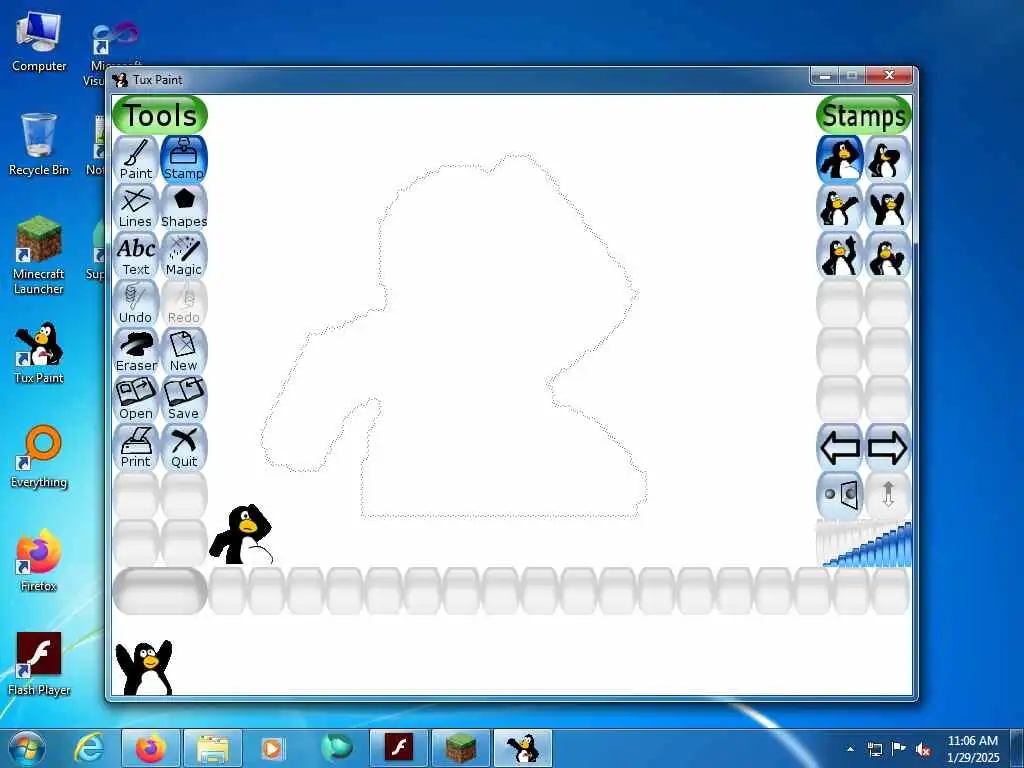Image resolution: width=1024 pixels, height=768 pixels.
Task: Go to next stamp set with right arrow
Action: [888, 447]
